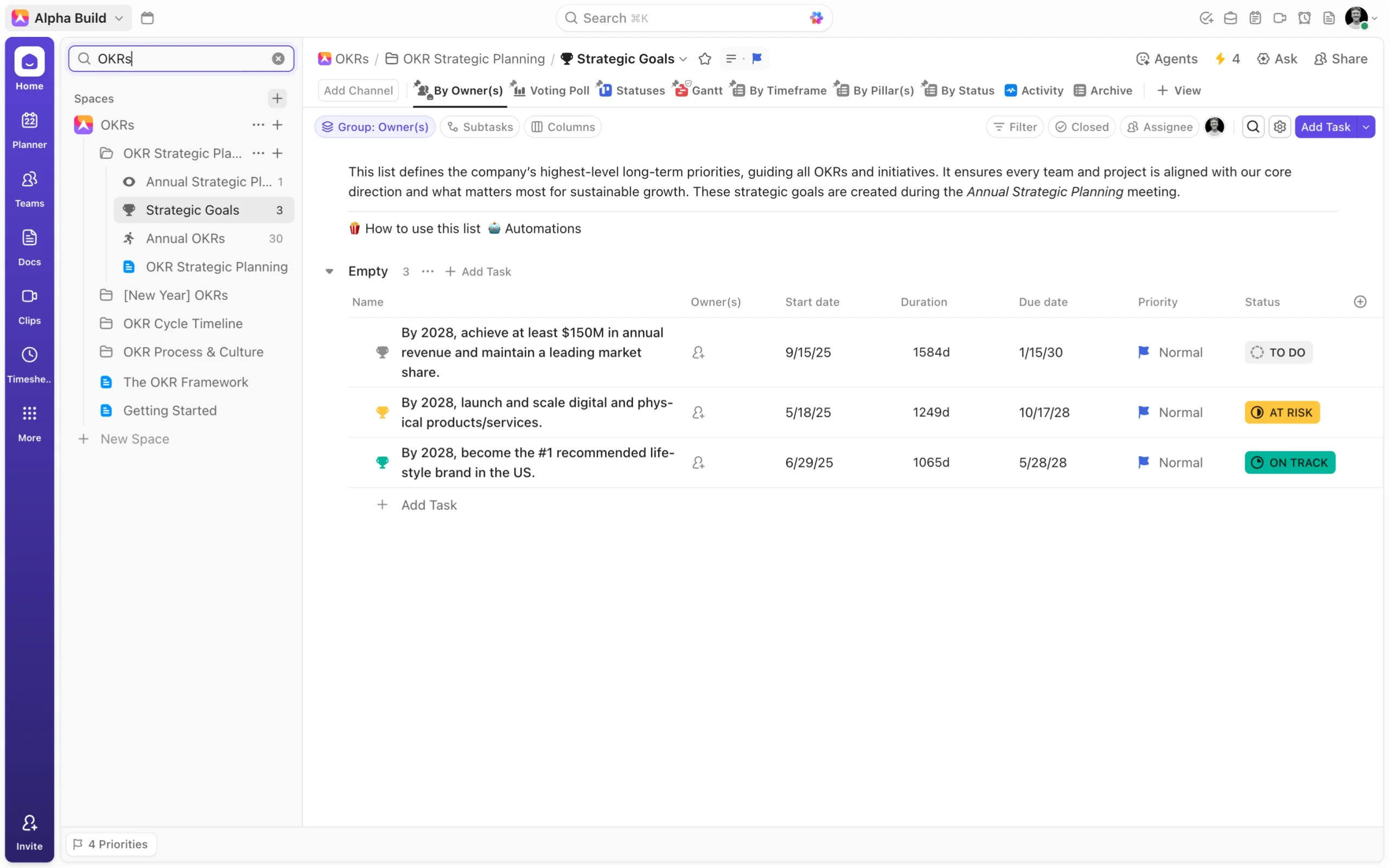Toggle the Closed tasks filter
1389x868 pixels.
pos(1081,127)
